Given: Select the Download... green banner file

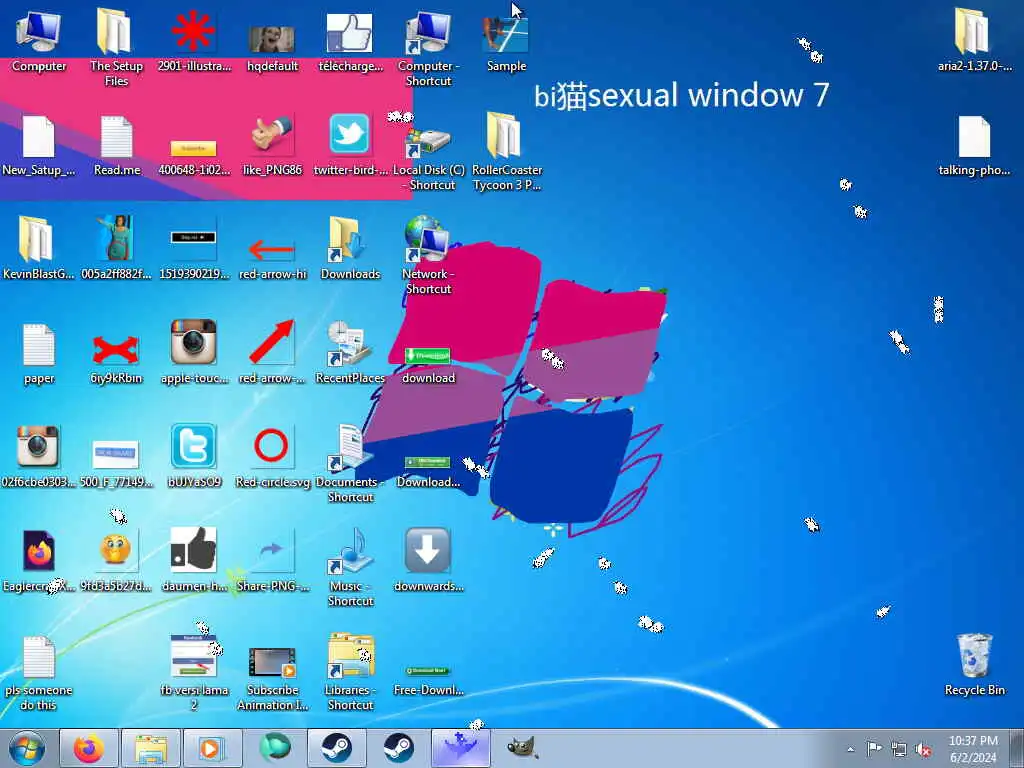Looking at the screenshot, I should tap(428, 472).
